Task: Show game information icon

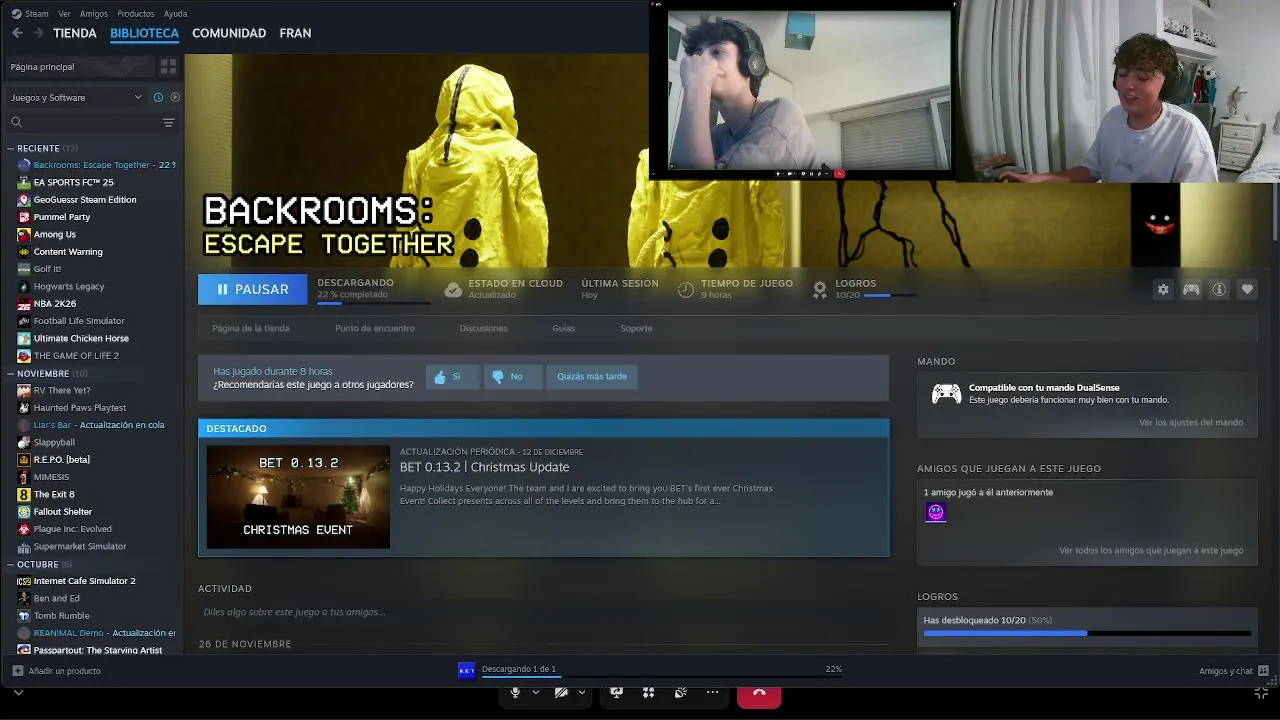Action: (1219, 289)
